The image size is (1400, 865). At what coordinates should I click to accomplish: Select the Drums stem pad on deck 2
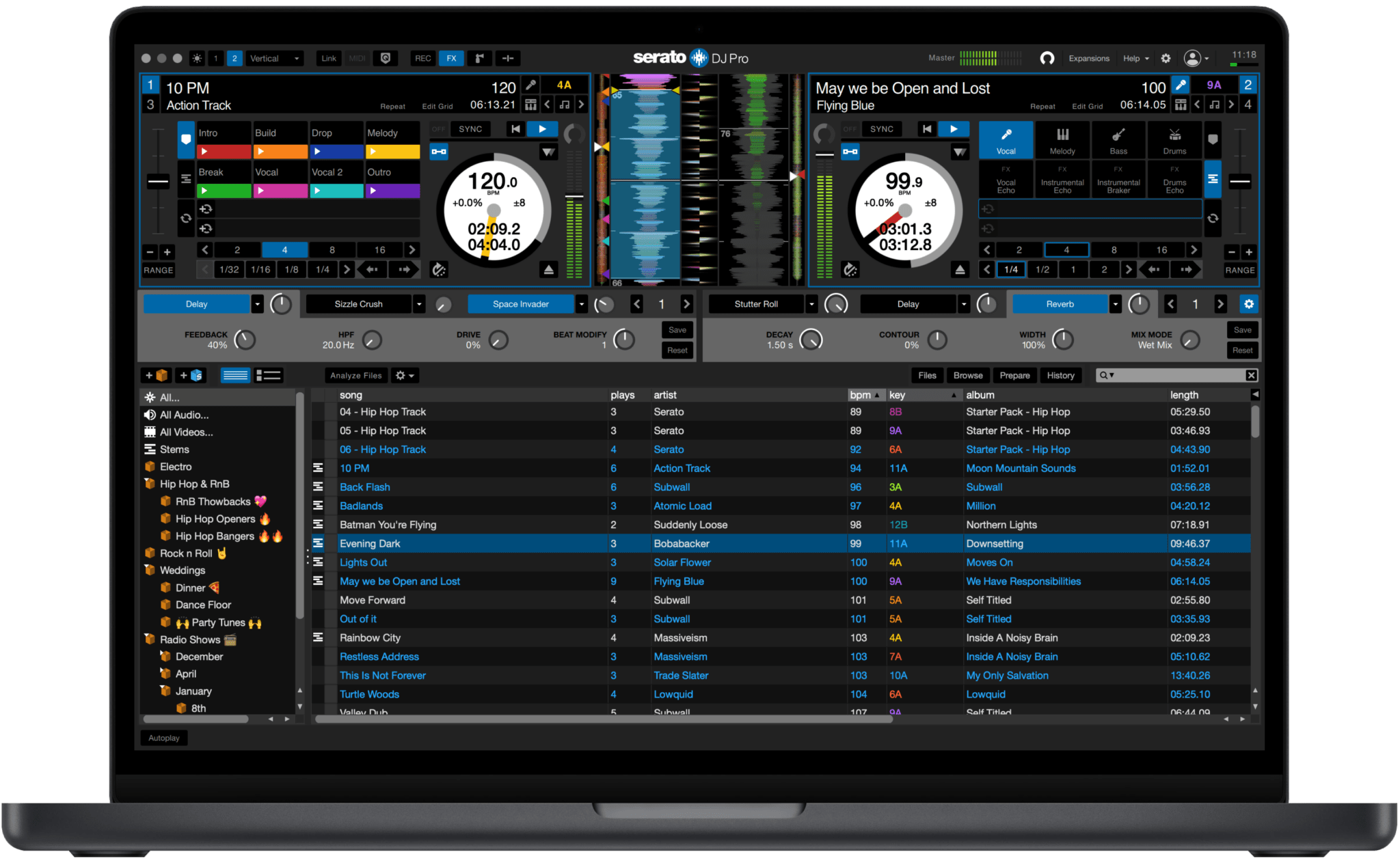pyautogui.click(x=1174, y=140)
